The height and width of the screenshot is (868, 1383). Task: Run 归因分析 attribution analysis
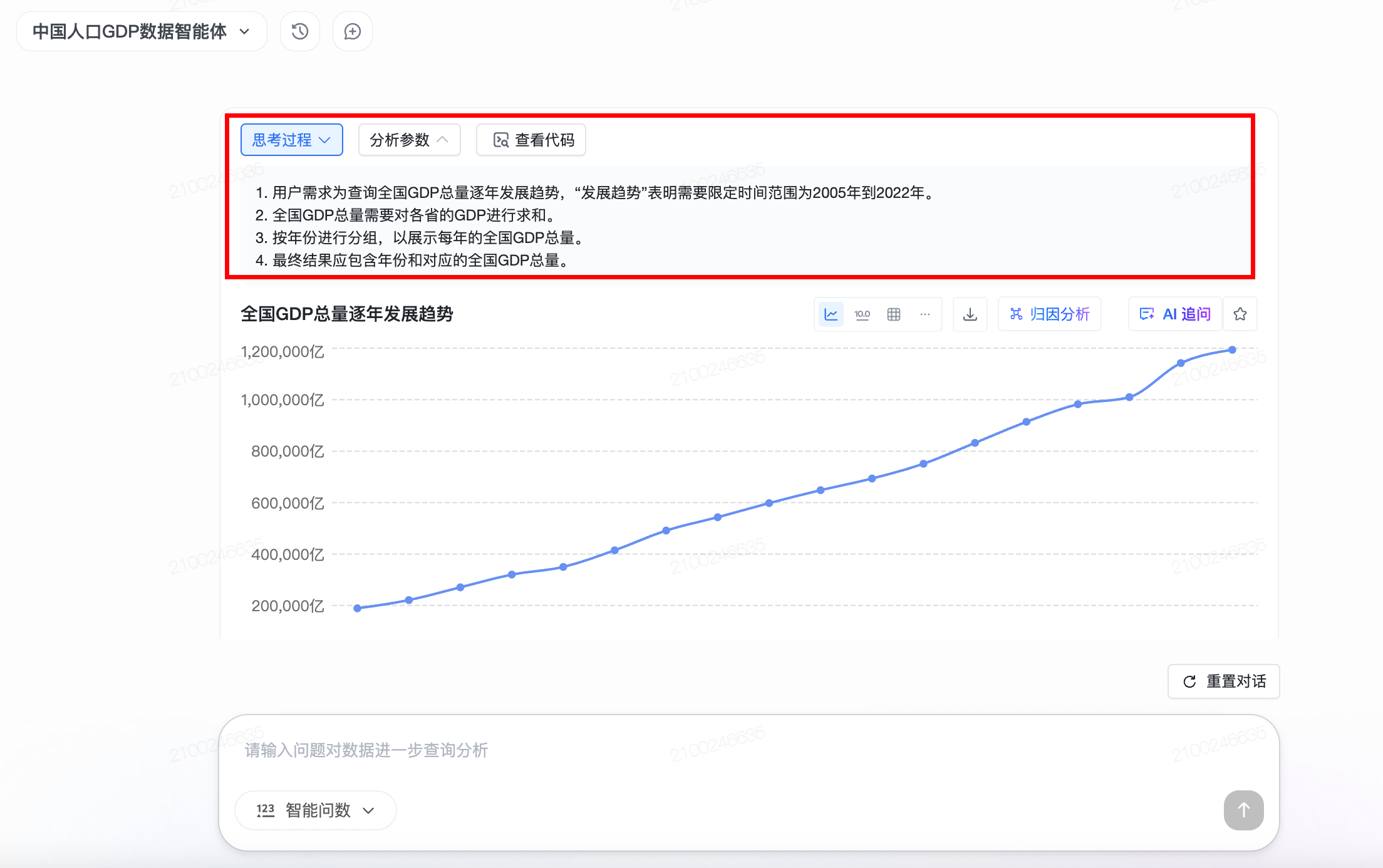click(1050, 314)
